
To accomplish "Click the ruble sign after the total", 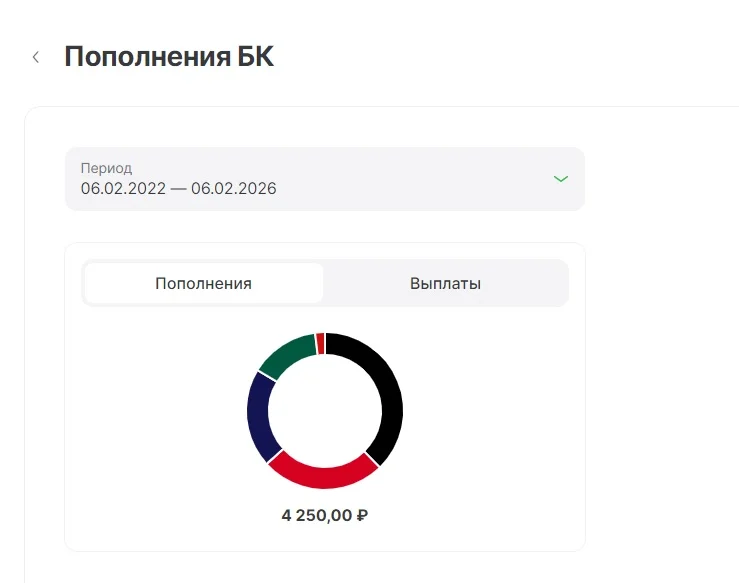I will [x=362, y=515].
